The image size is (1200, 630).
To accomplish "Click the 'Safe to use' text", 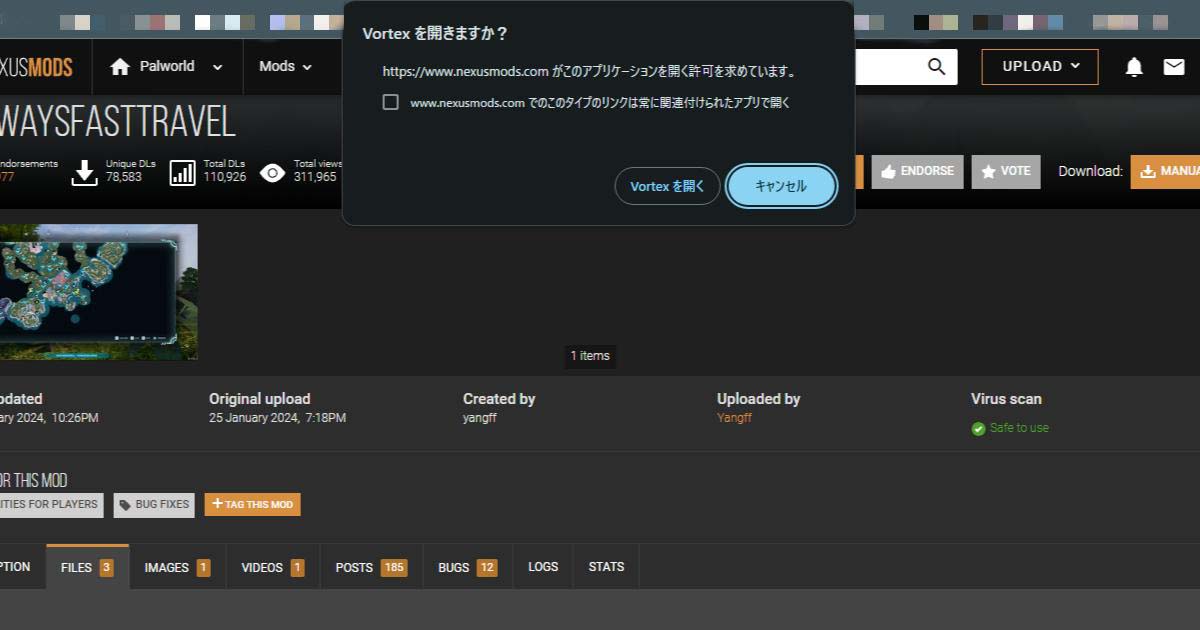I will (1019, 428).
